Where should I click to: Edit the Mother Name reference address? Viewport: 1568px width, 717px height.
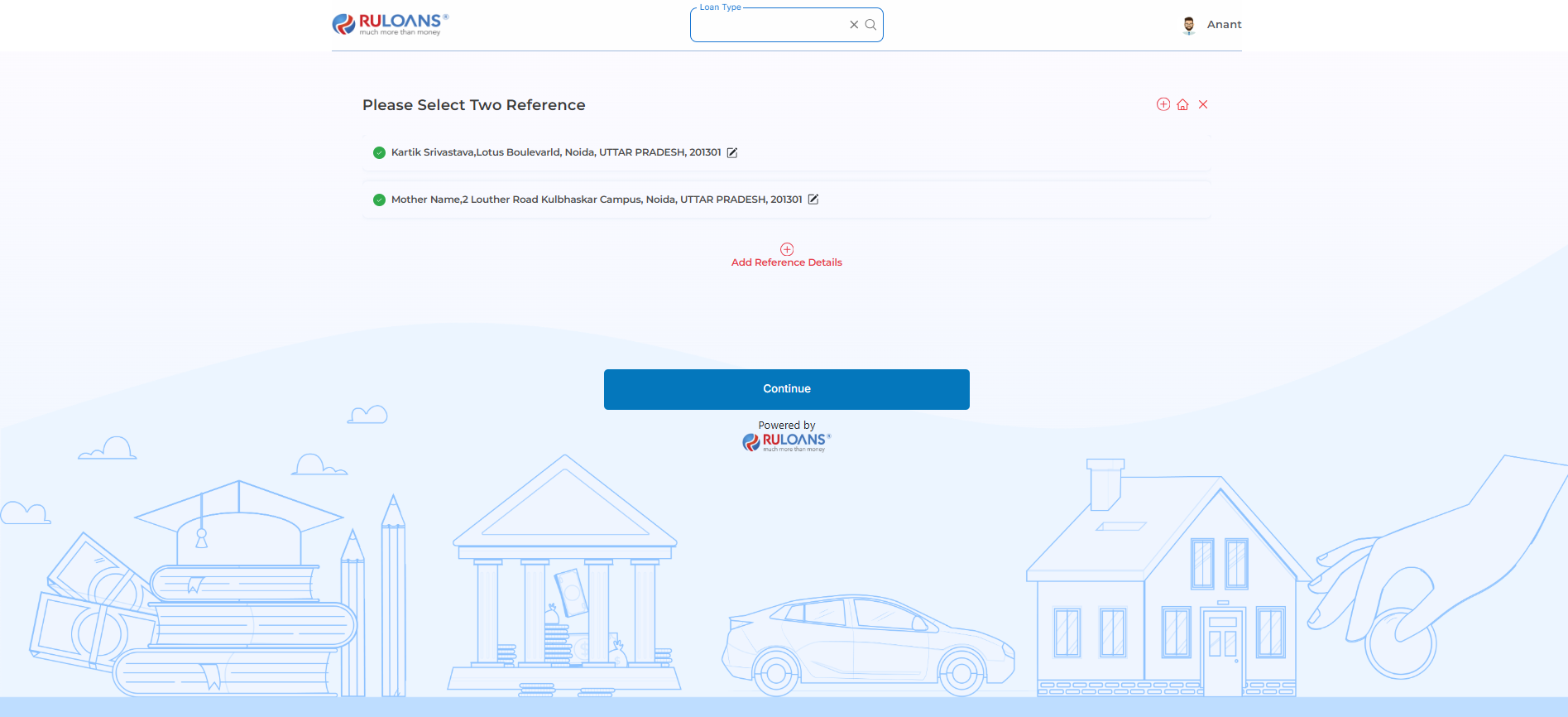[813, 200]
